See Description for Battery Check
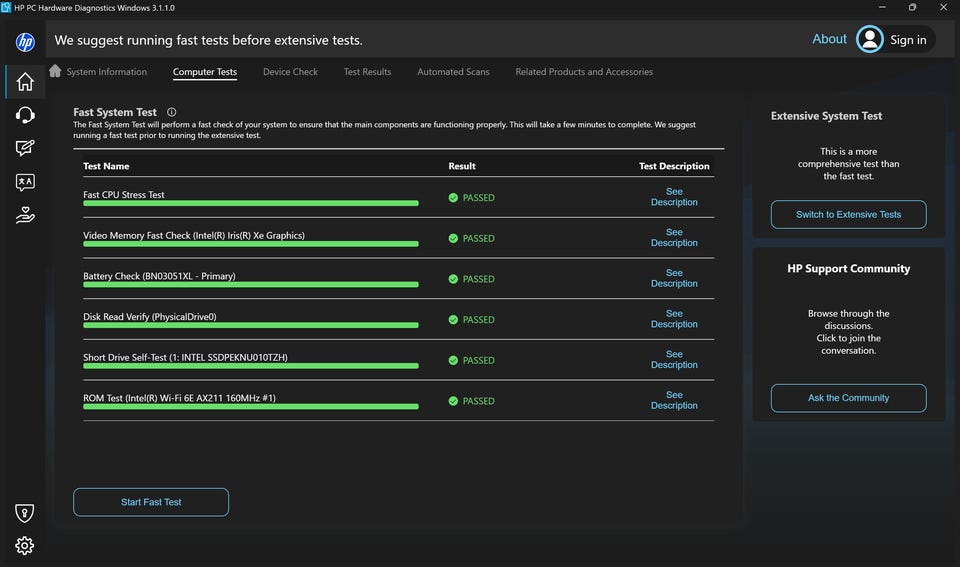The width and height of the screenshot is (960, 567). [674, 278]
